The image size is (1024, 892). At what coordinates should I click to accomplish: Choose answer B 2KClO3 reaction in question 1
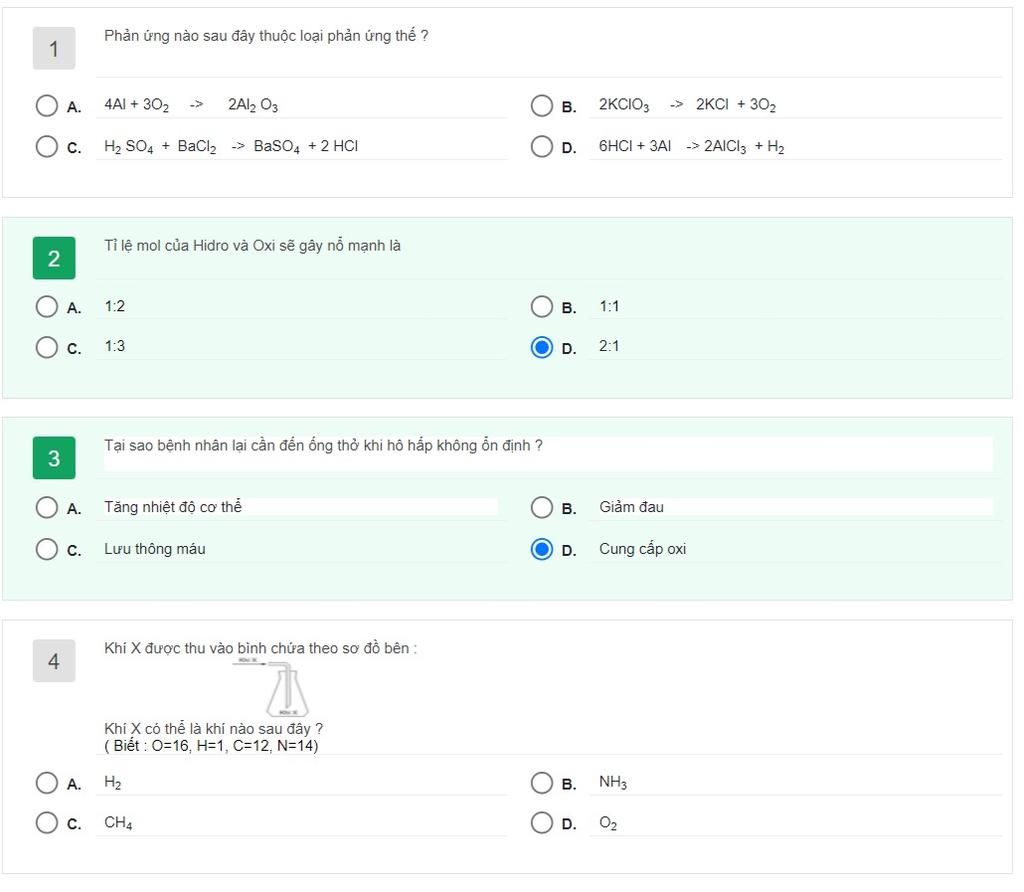click(x=541, y=105)
